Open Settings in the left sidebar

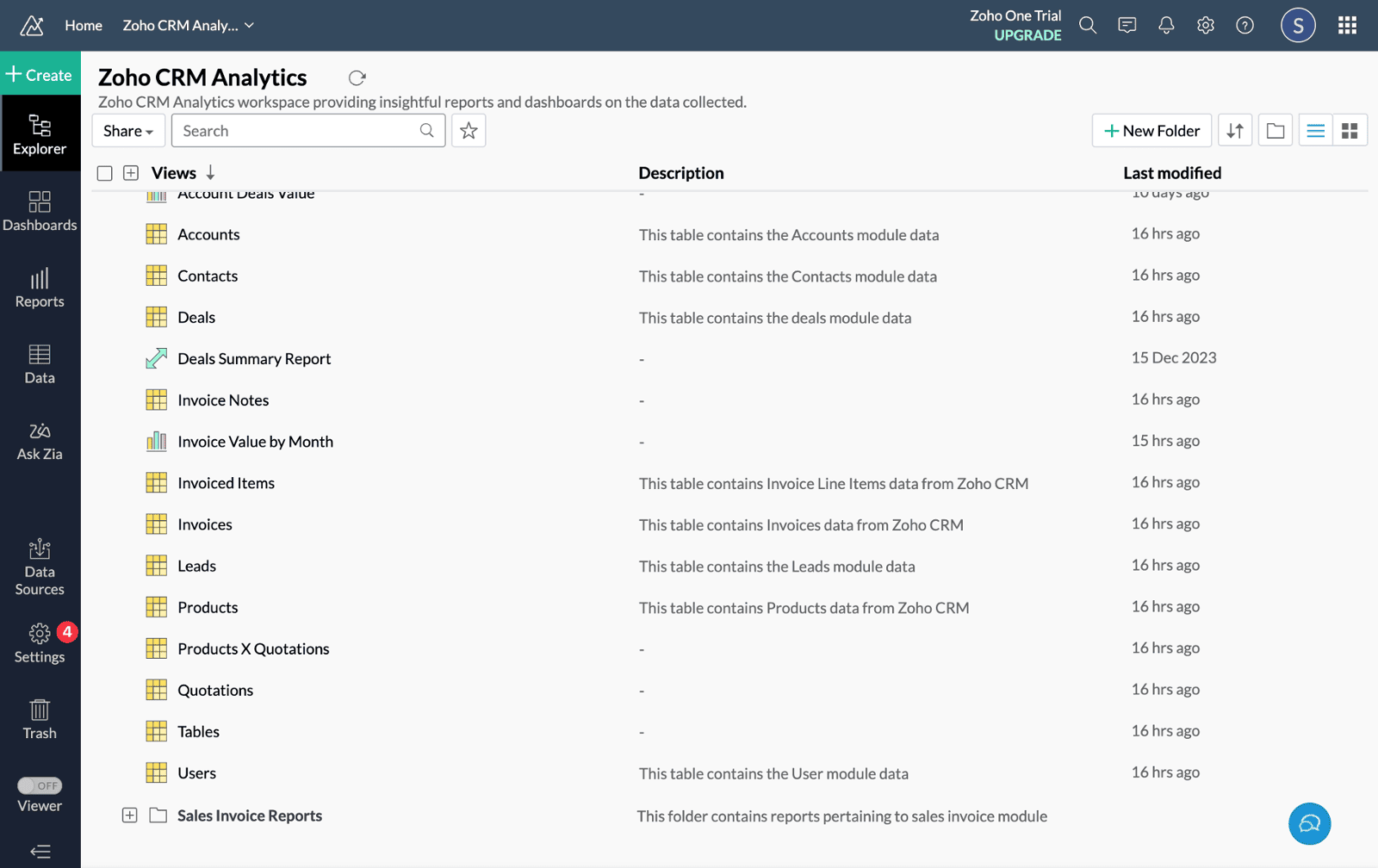(x=40, y=643)
